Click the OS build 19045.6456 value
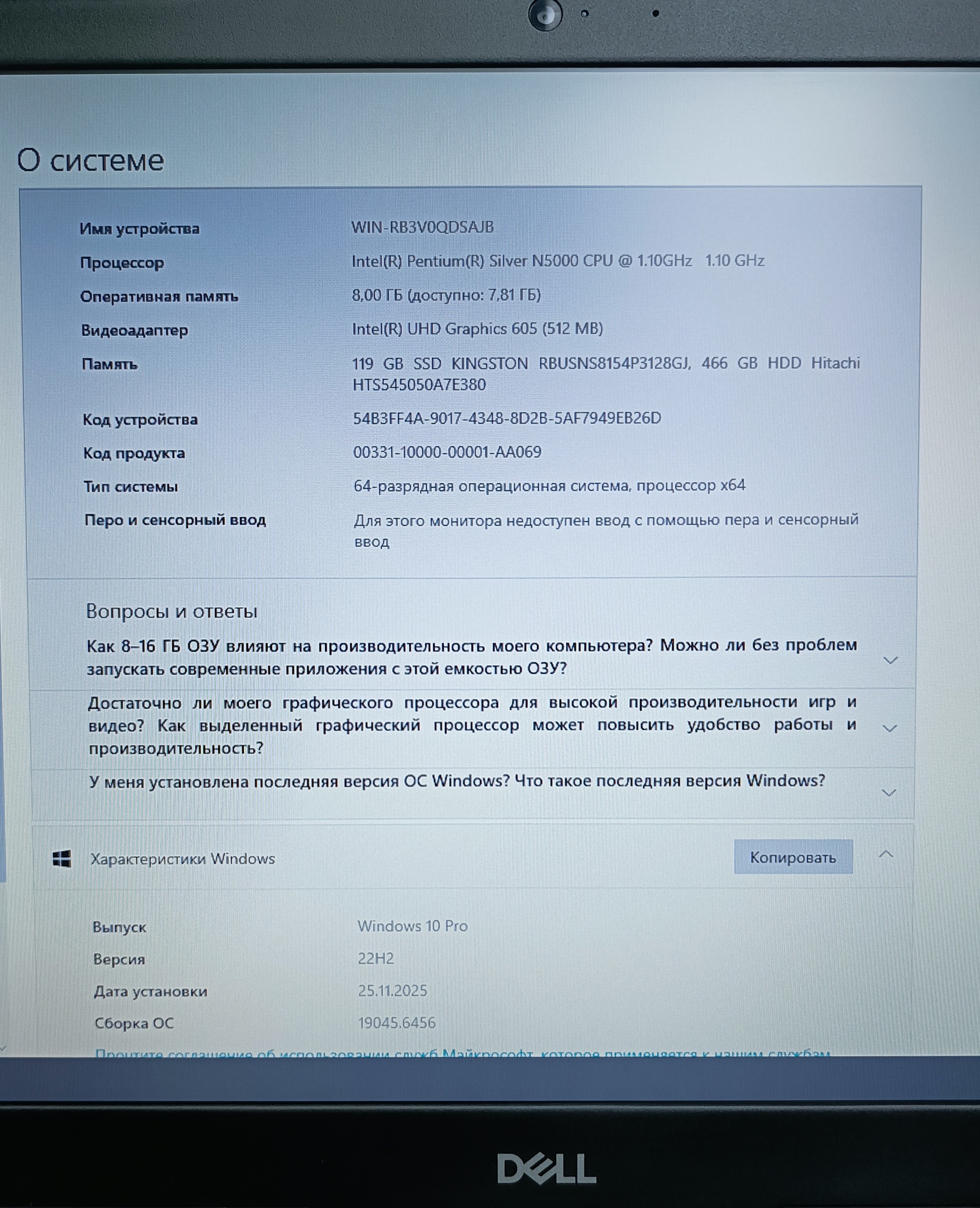 (397, 1023)
